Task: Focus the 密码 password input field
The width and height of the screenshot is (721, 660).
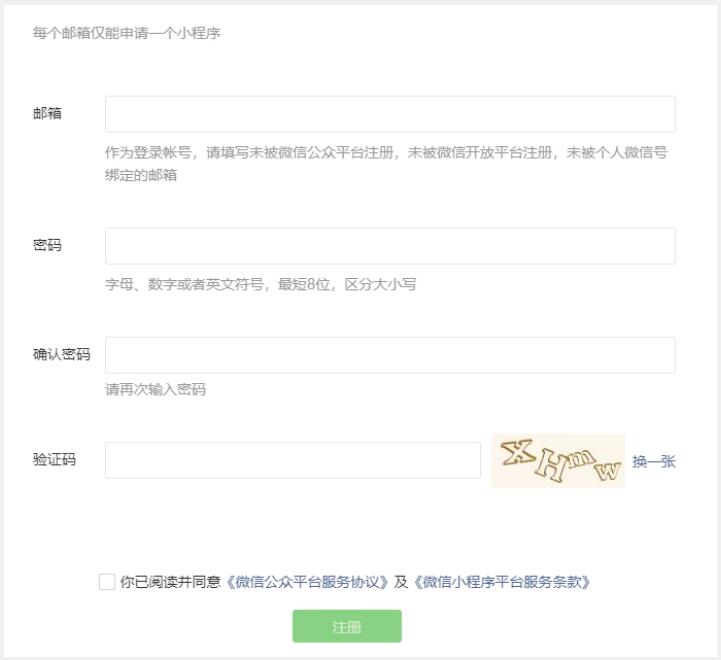Action: coord(390,246)
